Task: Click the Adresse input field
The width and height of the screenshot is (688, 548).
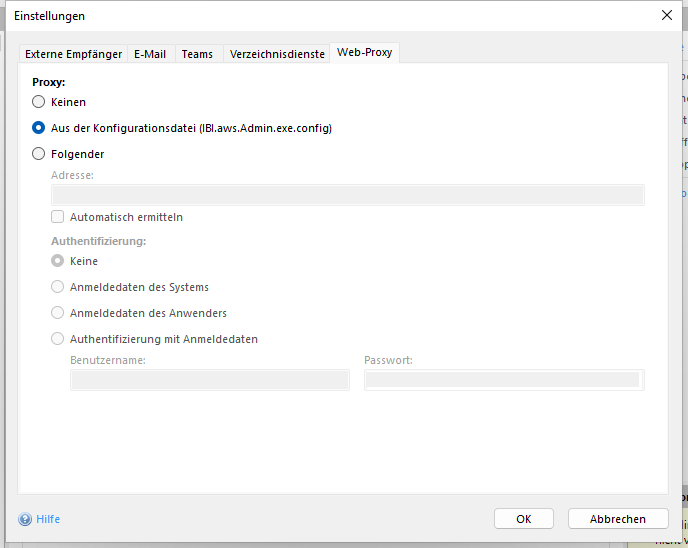Action: [347, 195]
